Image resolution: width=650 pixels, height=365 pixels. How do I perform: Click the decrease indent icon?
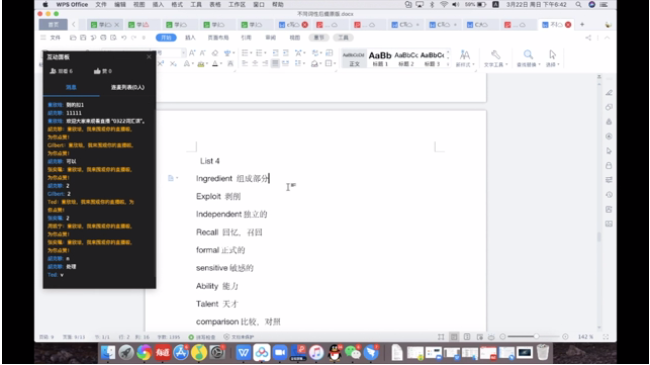point(275,53)
